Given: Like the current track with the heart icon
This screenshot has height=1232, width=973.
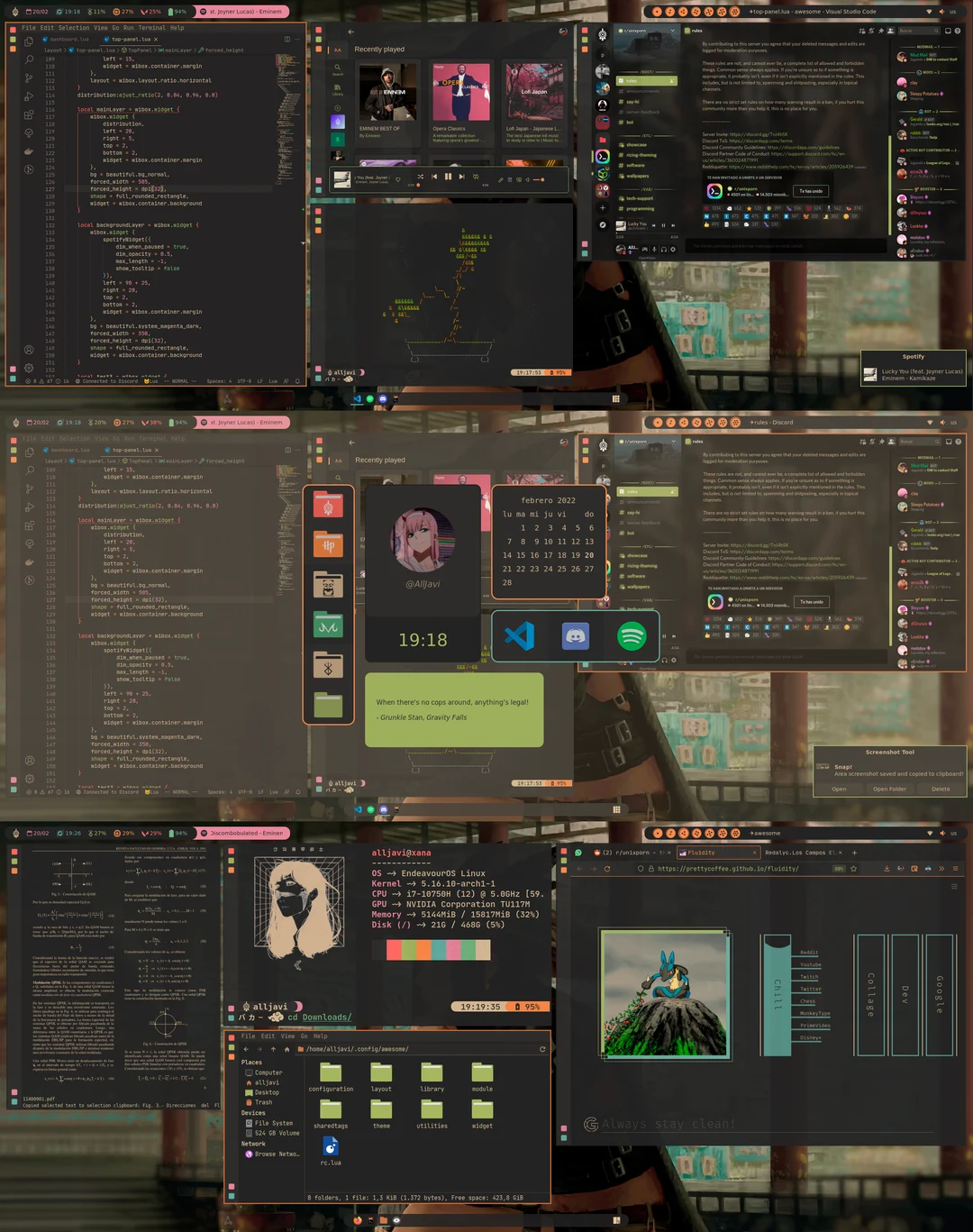Looking at the screenshot, I should (x=398, y=177).
